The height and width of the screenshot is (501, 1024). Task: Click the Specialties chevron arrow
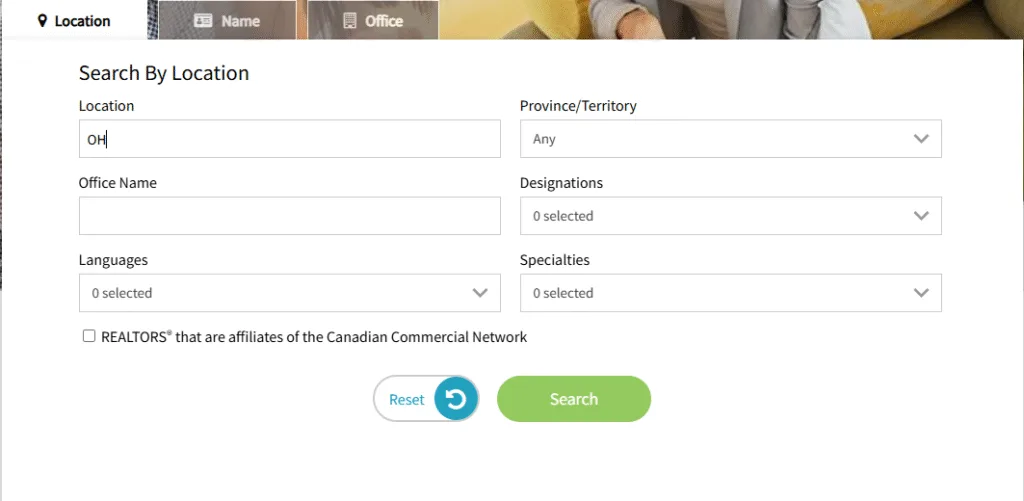[x=921, y=293]
